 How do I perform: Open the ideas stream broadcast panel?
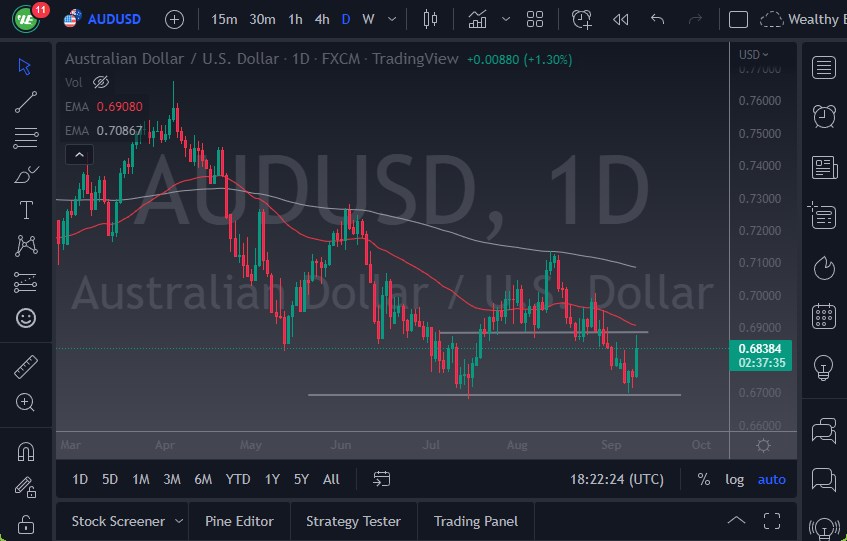tap(824, 528)
